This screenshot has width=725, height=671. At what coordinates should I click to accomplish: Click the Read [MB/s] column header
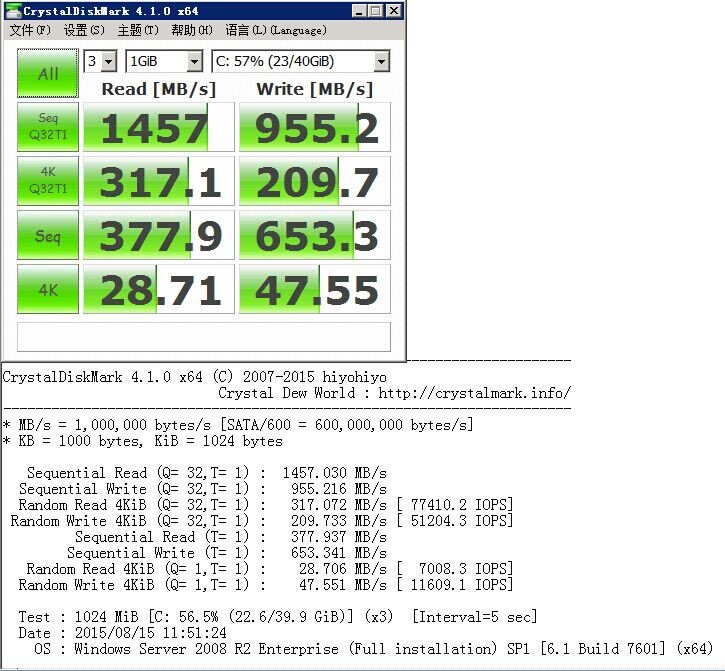159,89
